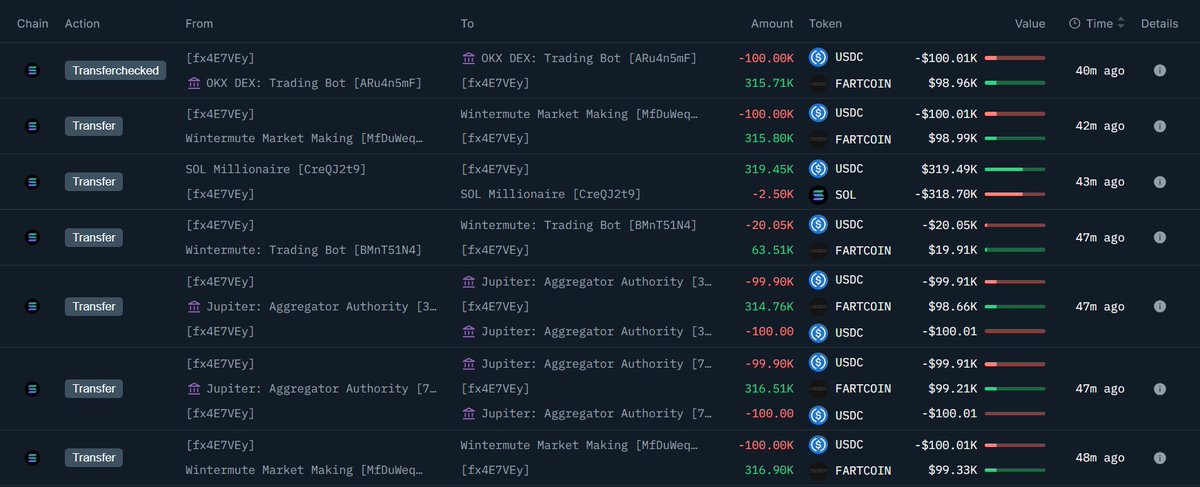
Task: Click the 315.71K amount
Action: pyautogui.click(x=770, y=83)
